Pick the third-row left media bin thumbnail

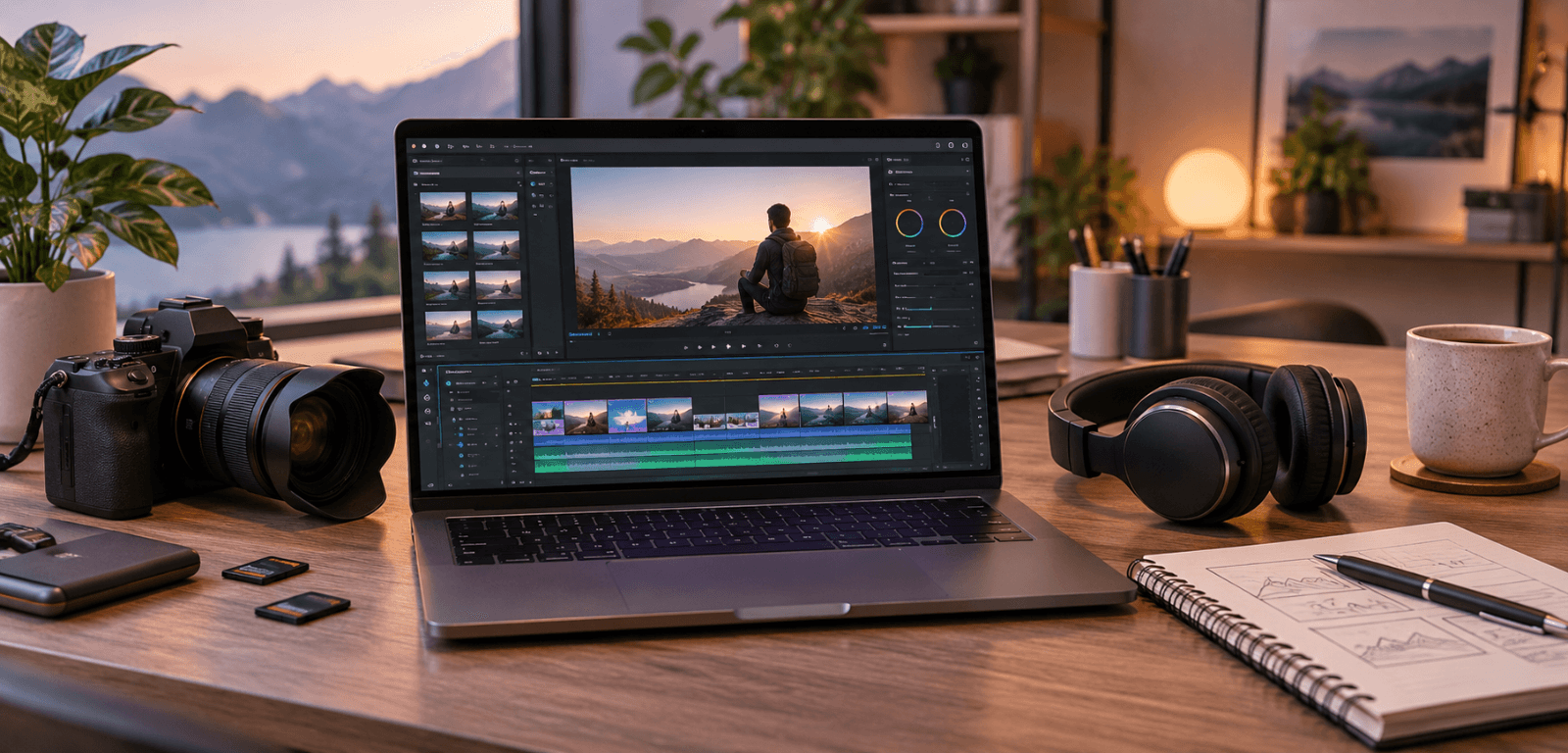coord(447,285)
